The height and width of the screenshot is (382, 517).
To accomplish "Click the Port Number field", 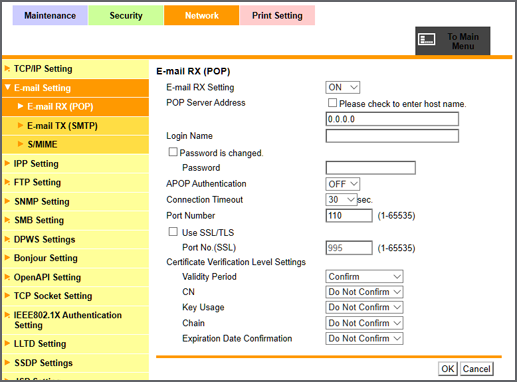I will (x=349, y=215).
